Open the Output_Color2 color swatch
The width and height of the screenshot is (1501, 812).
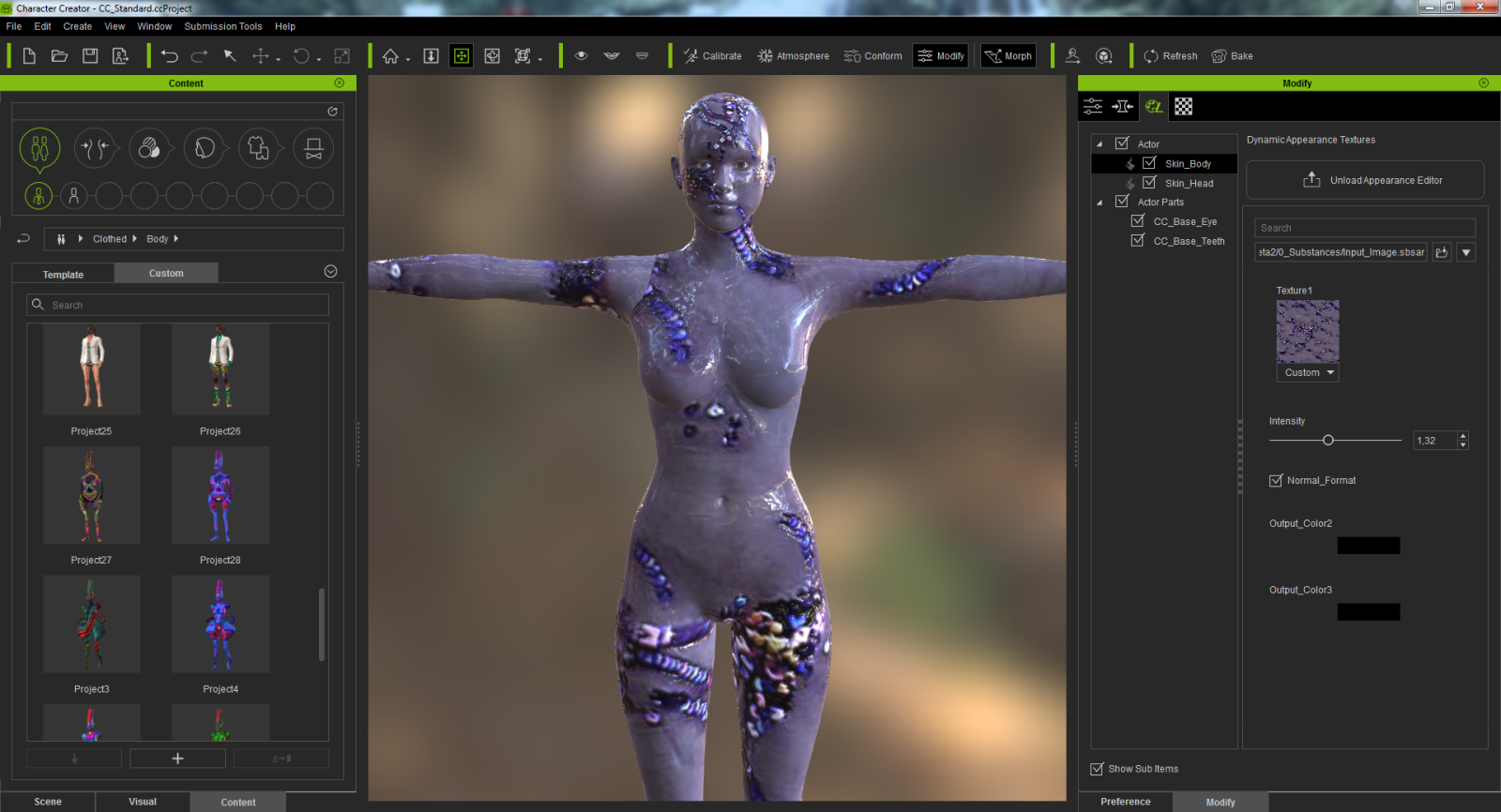coord(1369,546)
